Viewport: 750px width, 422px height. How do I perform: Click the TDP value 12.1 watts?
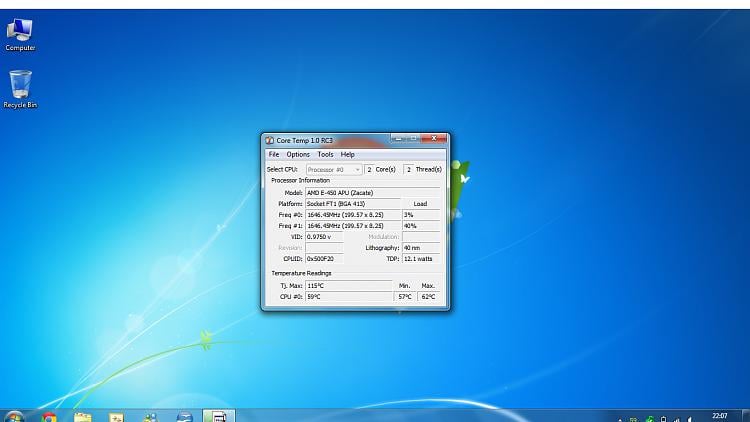(421, 259)
